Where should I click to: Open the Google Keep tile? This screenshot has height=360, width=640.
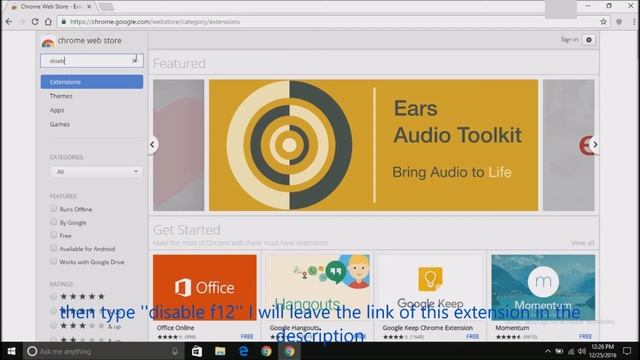430,298
